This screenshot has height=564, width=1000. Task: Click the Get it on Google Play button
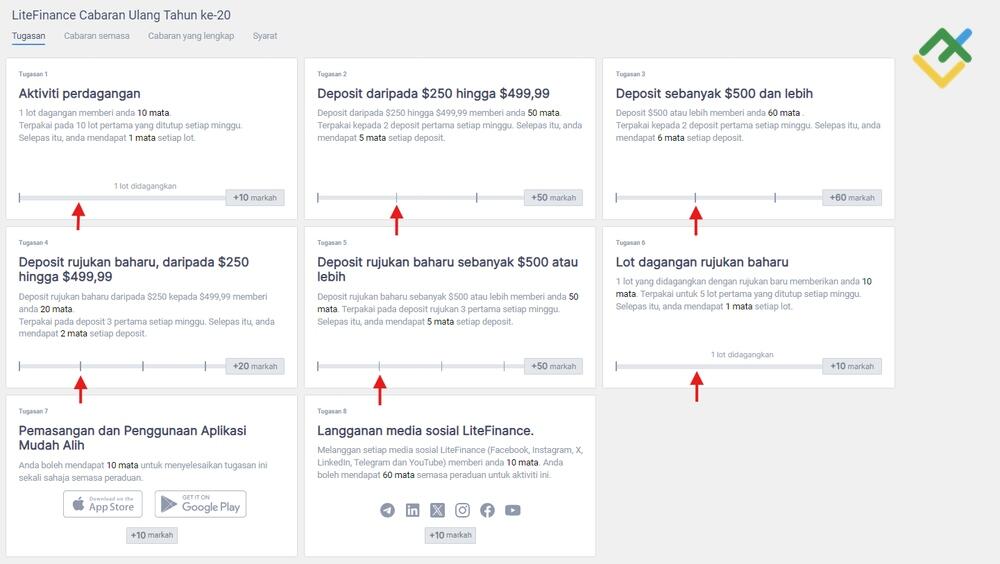[200, 504]
